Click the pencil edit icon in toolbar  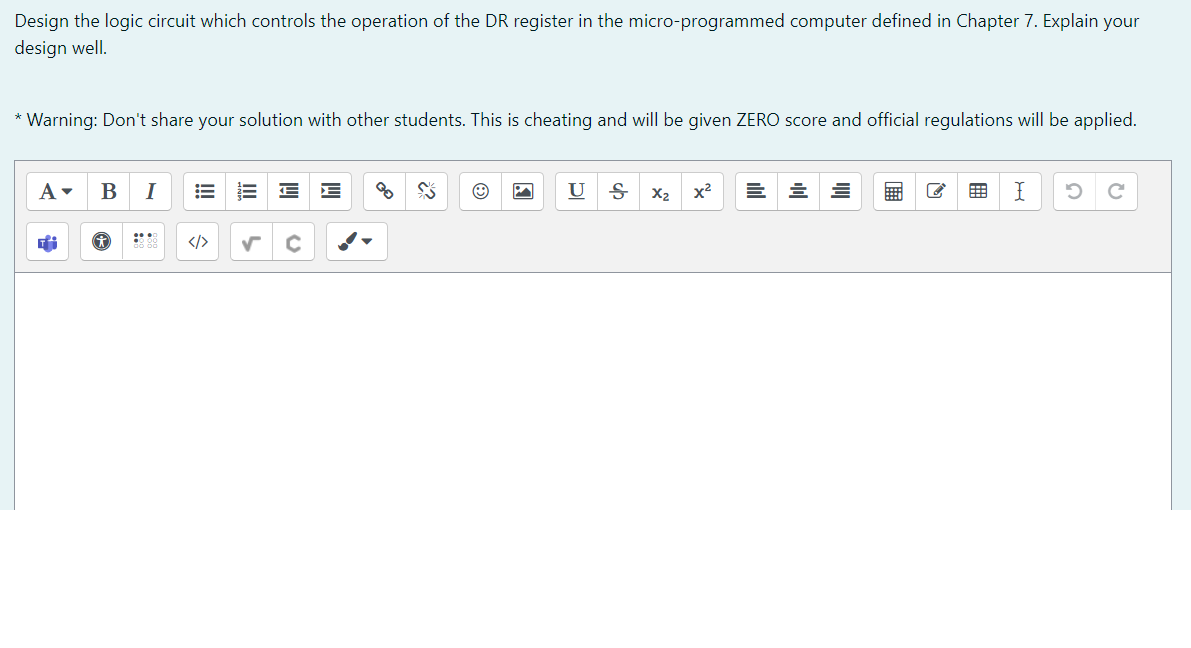click(x=937, y=191)
